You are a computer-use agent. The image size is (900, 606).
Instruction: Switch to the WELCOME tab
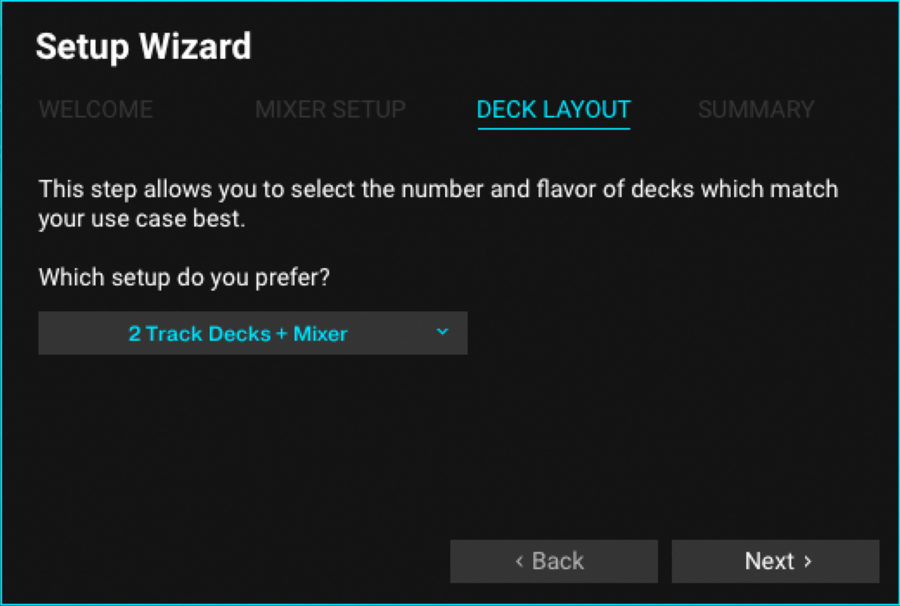click(x=95, y=110)
